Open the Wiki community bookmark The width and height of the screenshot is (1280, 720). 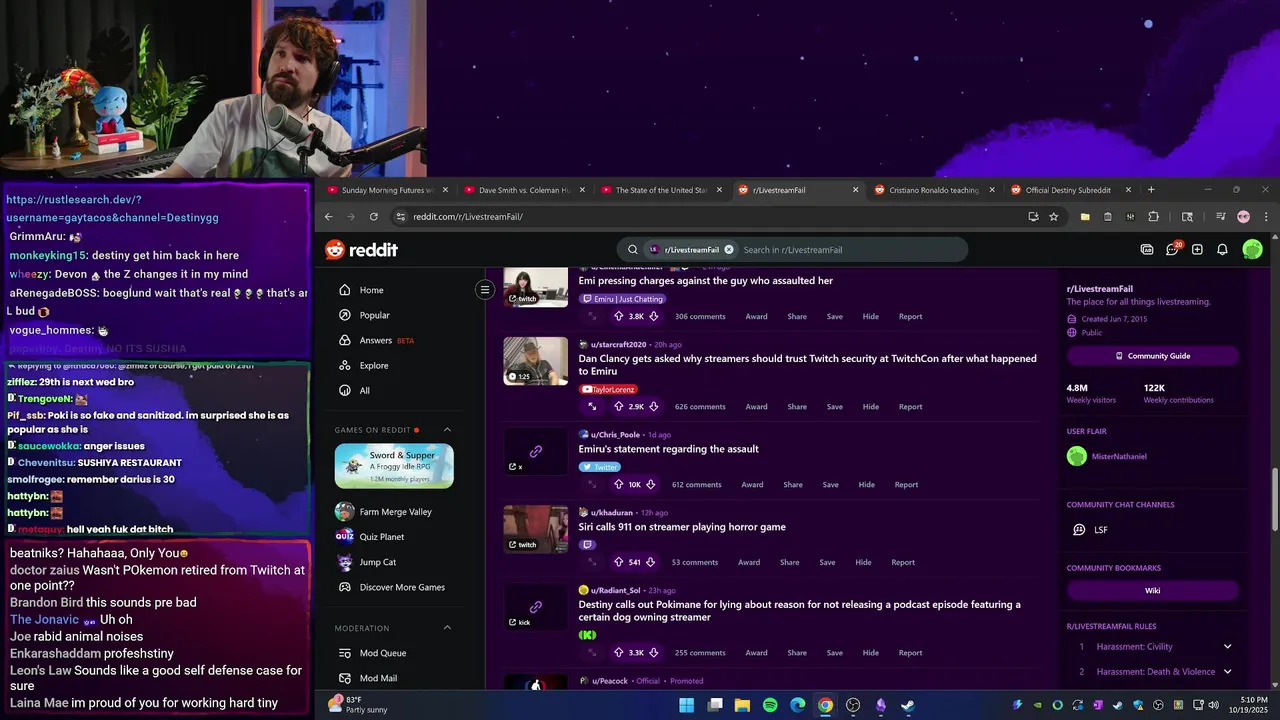point(1152,590)
